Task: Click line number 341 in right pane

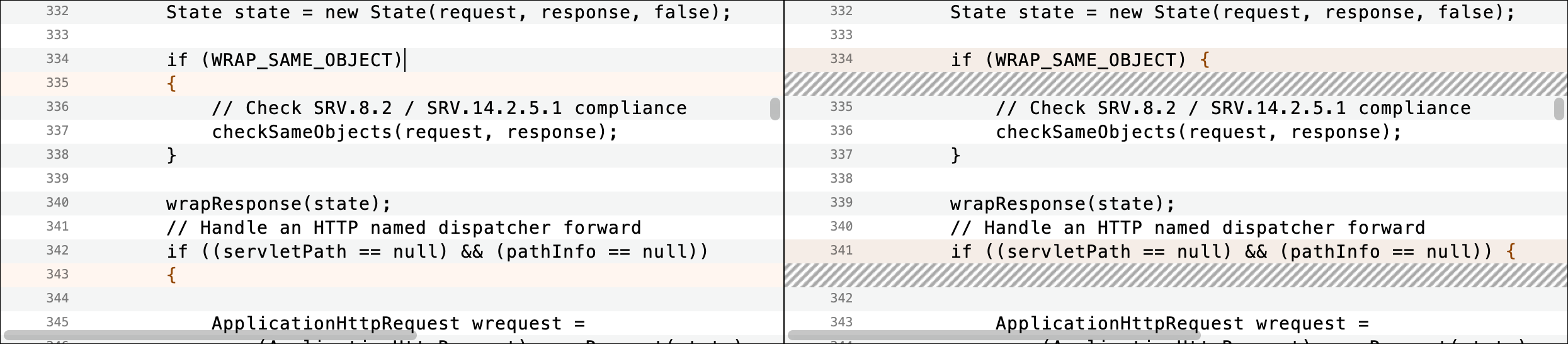Action: coord(841,251)
